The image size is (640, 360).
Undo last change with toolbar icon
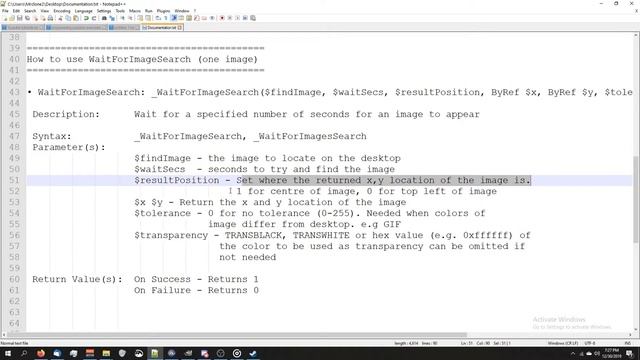coord(86,18)
